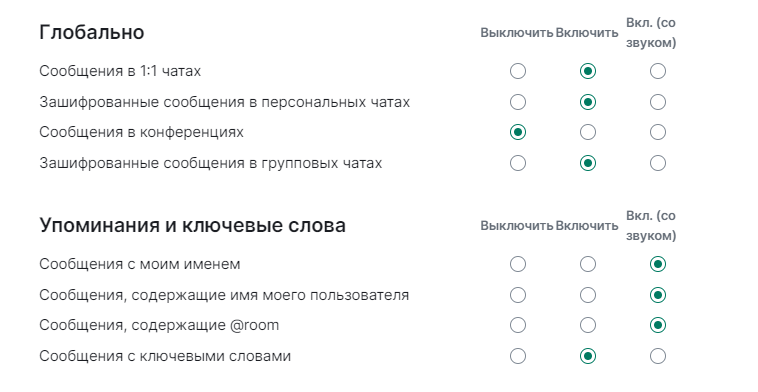This screenshot has height=392, width=758.
Task: Turn off messages containing @room
Action: click(518, 325)
